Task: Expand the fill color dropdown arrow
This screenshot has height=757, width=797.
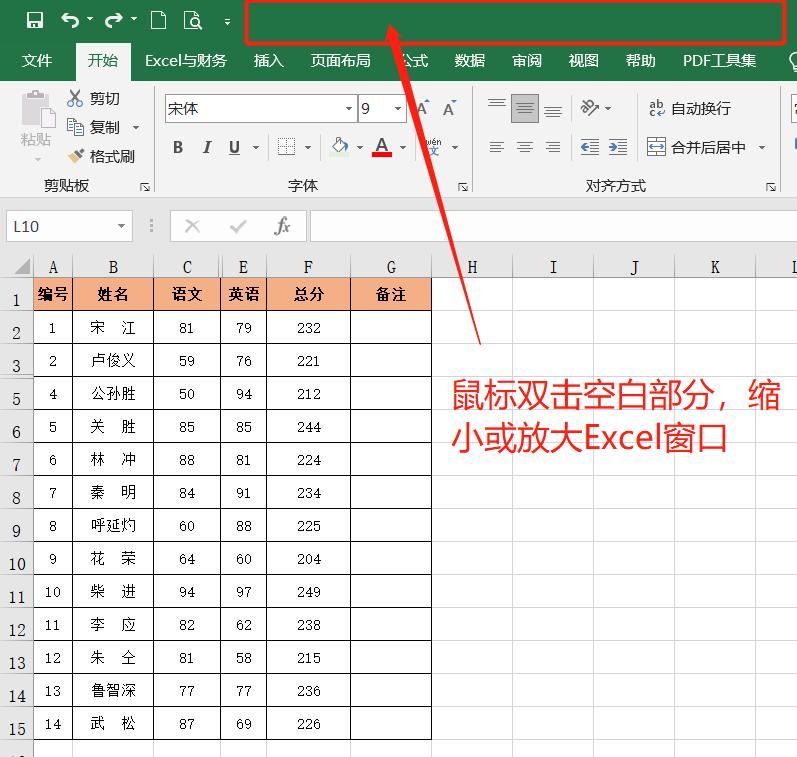Action: point(360,148)
